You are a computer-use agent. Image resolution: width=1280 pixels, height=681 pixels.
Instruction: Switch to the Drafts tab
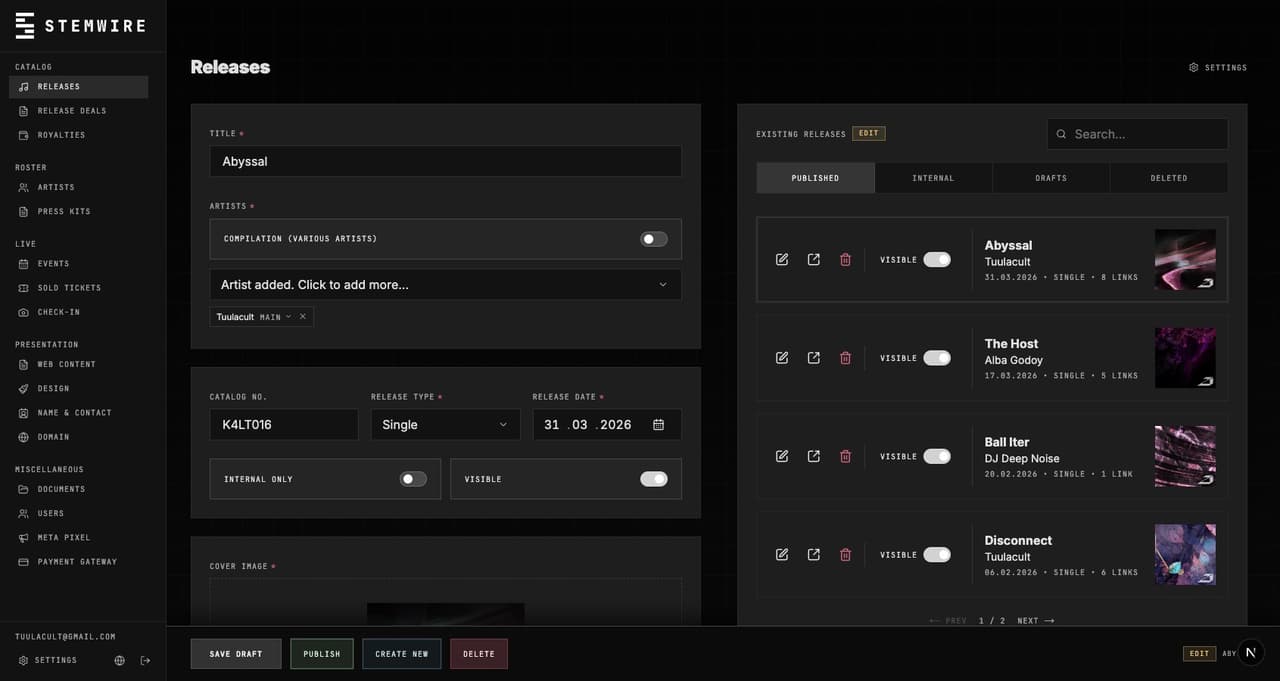1051,177
